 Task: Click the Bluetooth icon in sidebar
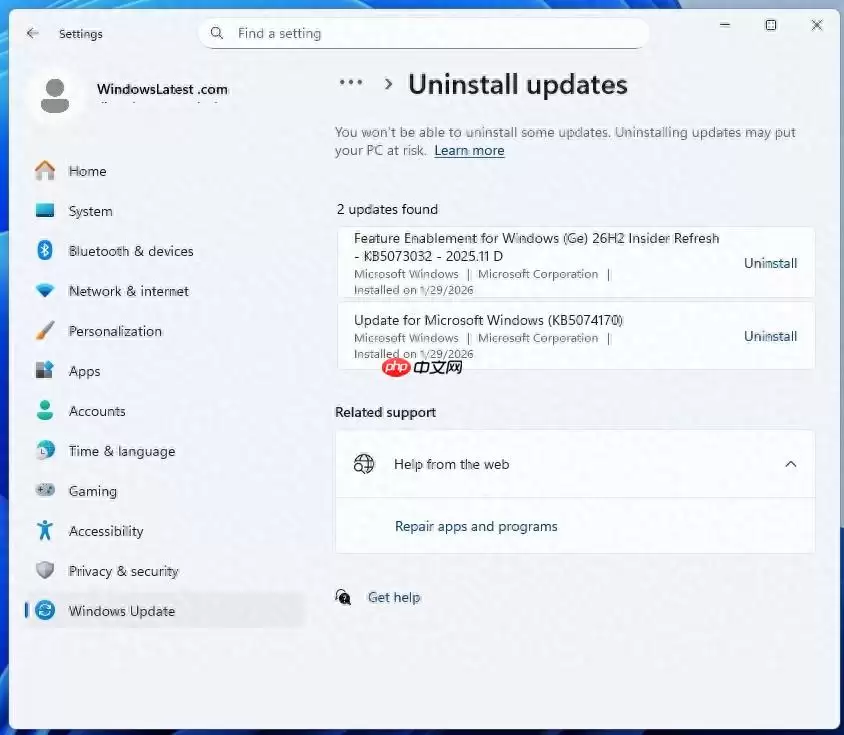pyautogui.click(x=45, y=250)
